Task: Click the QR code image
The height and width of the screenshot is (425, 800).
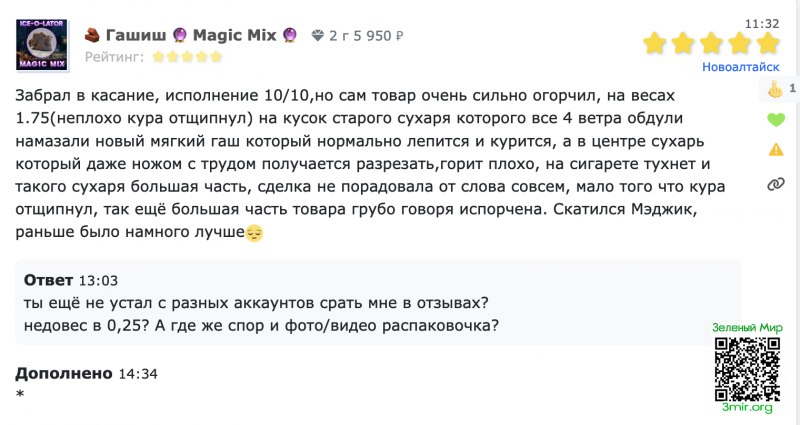Action: pyautogui.click(x=746, y=367)
